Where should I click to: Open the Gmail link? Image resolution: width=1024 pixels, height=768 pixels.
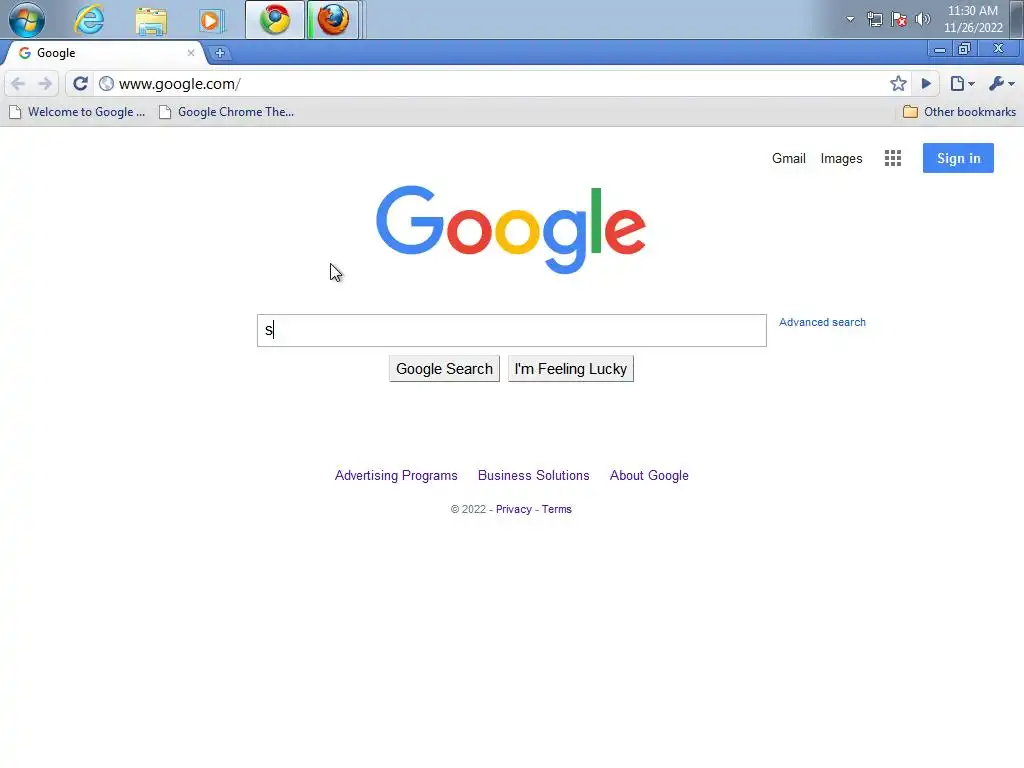pyautogui.click(x=789, y=159)
